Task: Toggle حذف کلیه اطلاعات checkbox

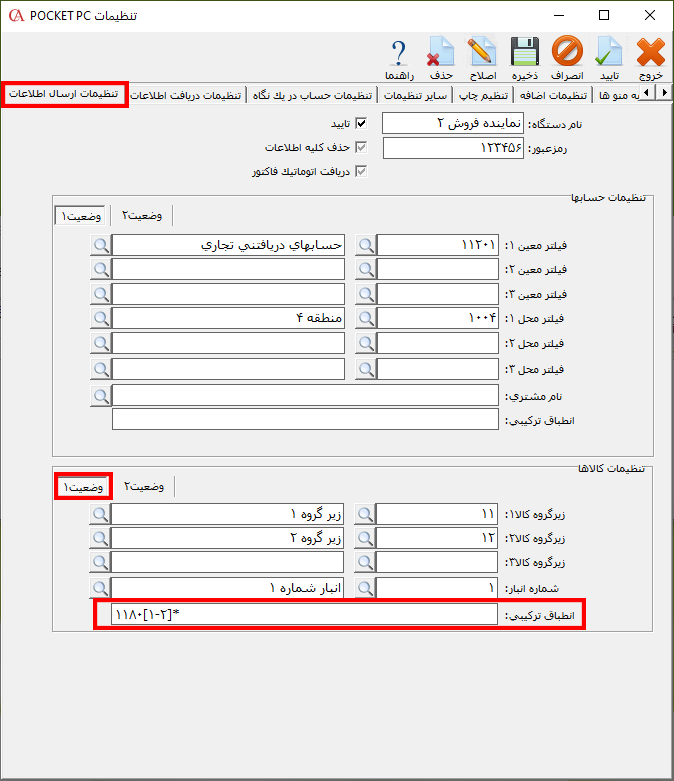Action: pos(362,148)
